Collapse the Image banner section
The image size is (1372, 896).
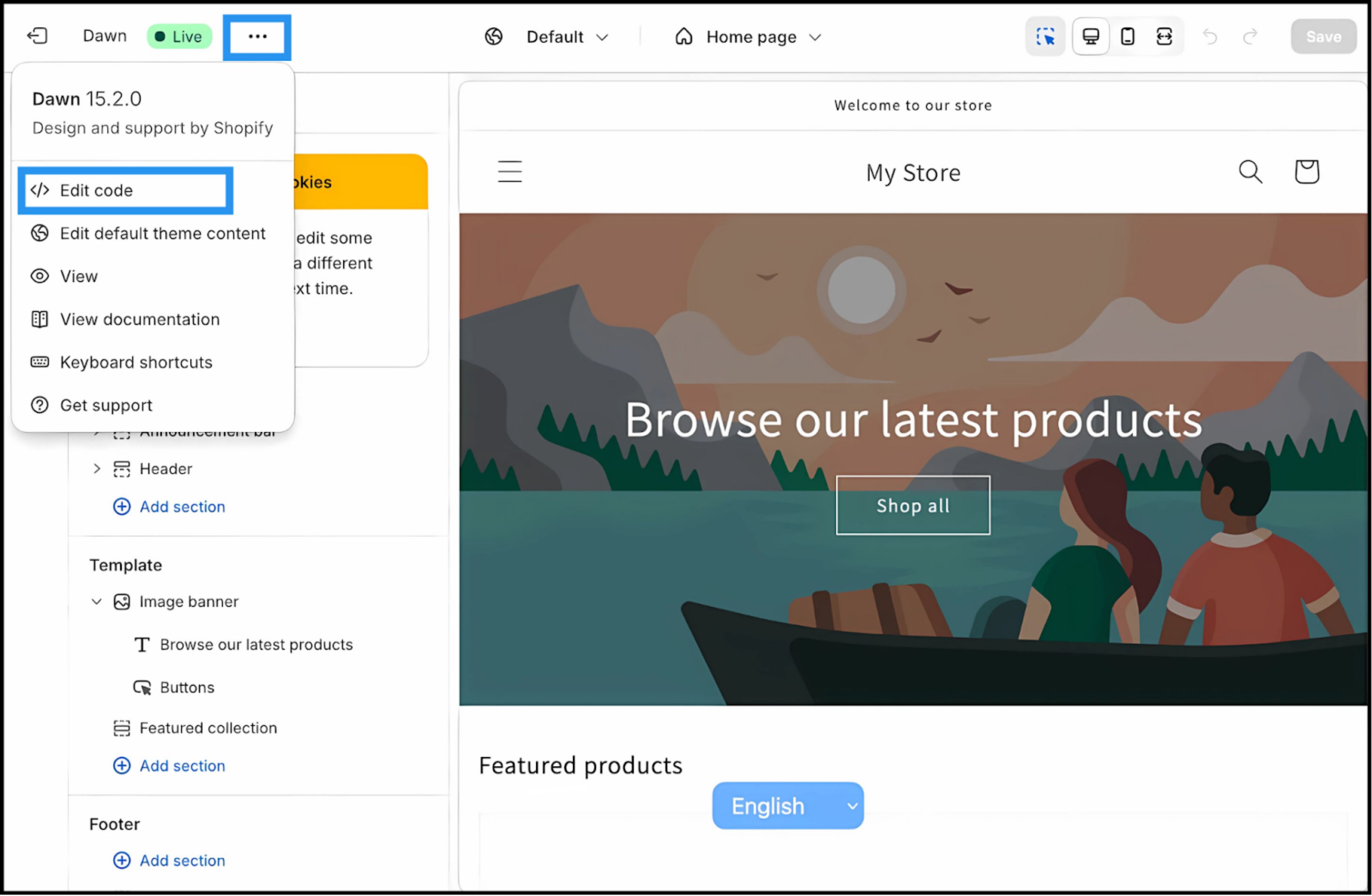point(96,601)
